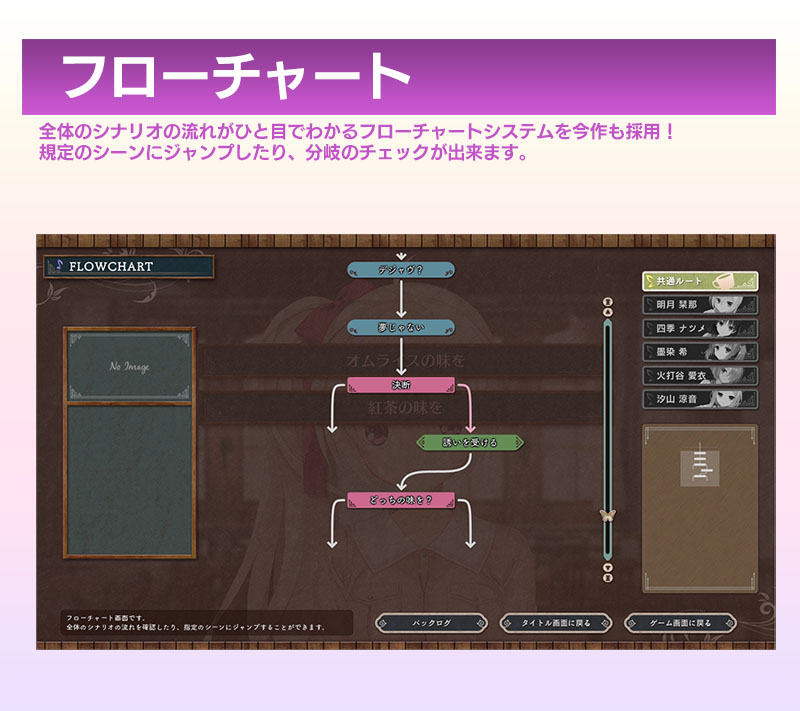Open the どっちの味を? branch node
The image size is (800, 711).
401,499
